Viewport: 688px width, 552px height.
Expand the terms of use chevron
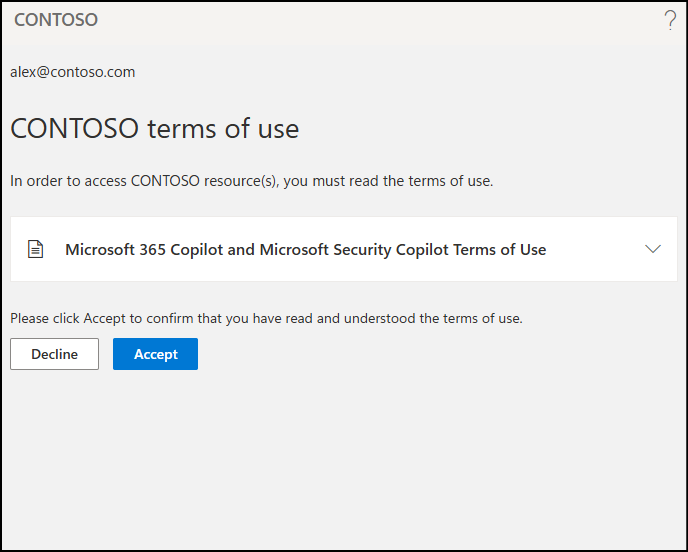point(653,249)
